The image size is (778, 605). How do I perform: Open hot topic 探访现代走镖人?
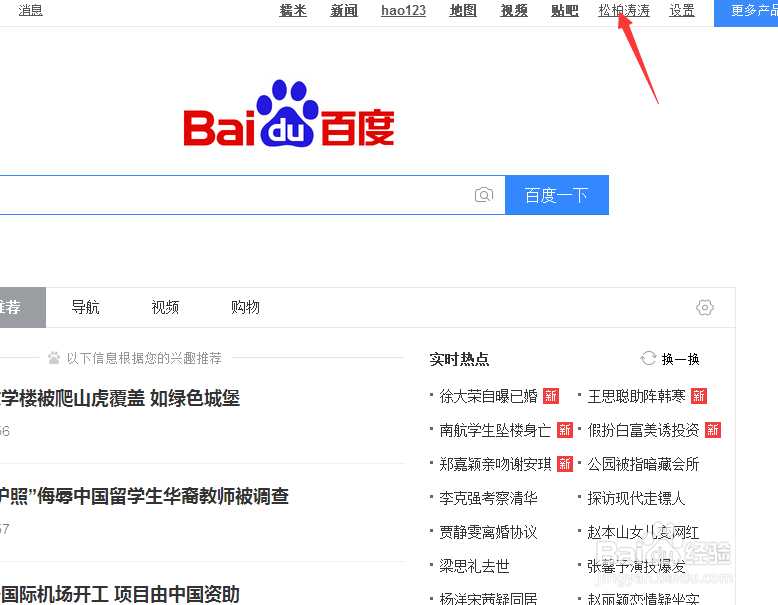(636, 498)
